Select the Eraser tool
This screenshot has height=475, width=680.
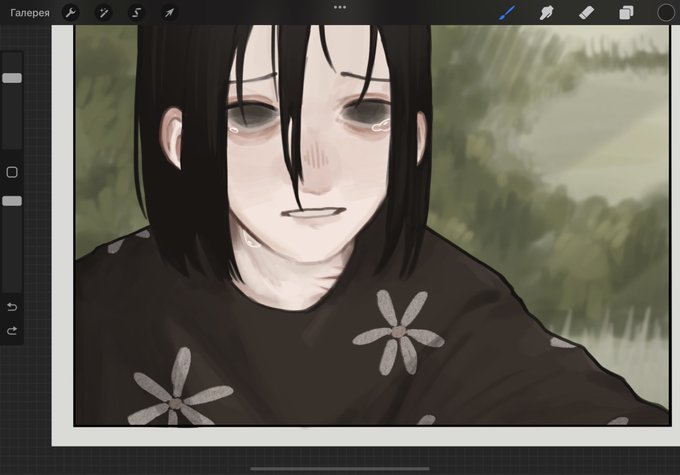point(586,13)
